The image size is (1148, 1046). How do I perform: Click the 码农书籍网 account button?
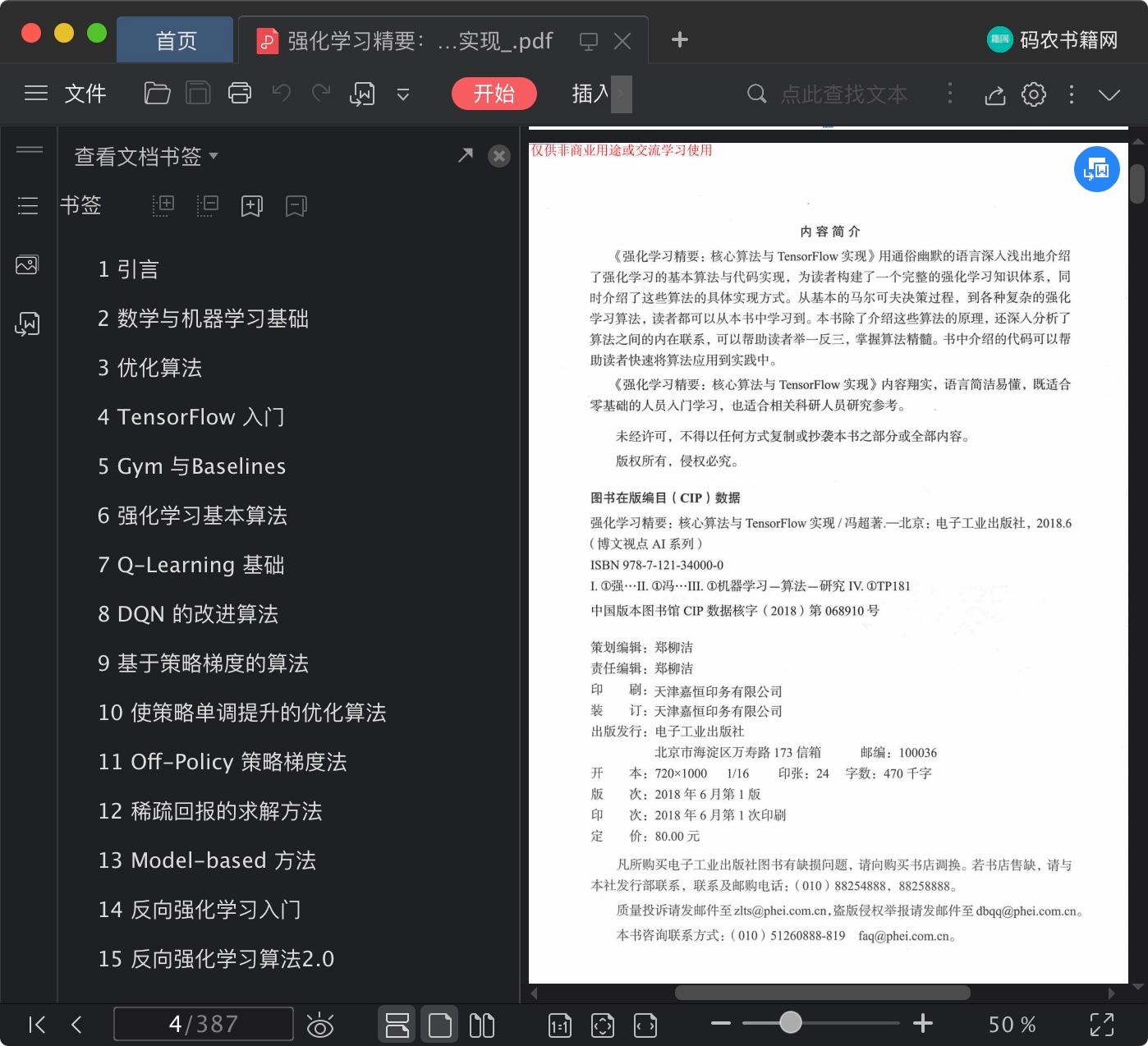(x=1053, y=39)
